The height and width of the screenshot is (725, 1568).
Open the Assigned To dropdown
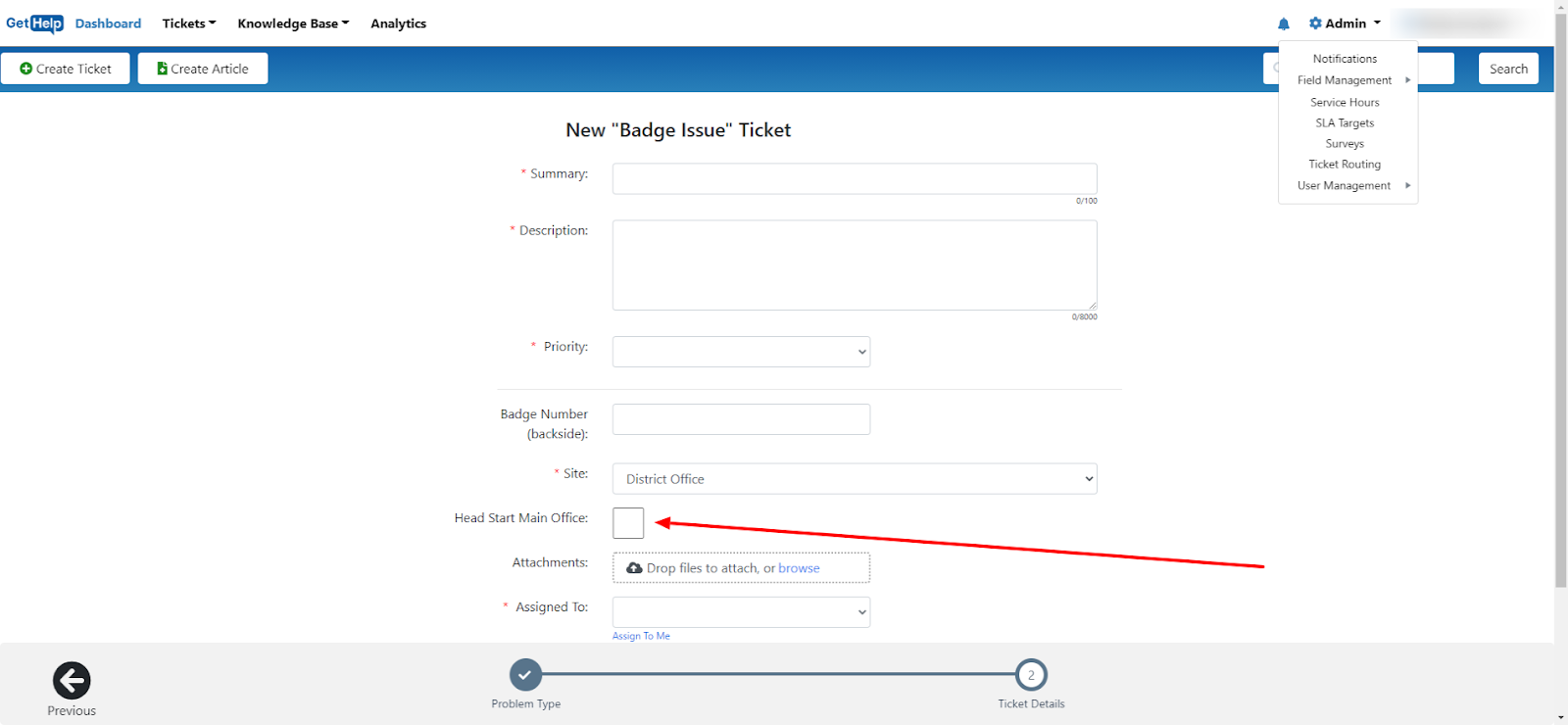pyautogui.click(x=741, y=612)
